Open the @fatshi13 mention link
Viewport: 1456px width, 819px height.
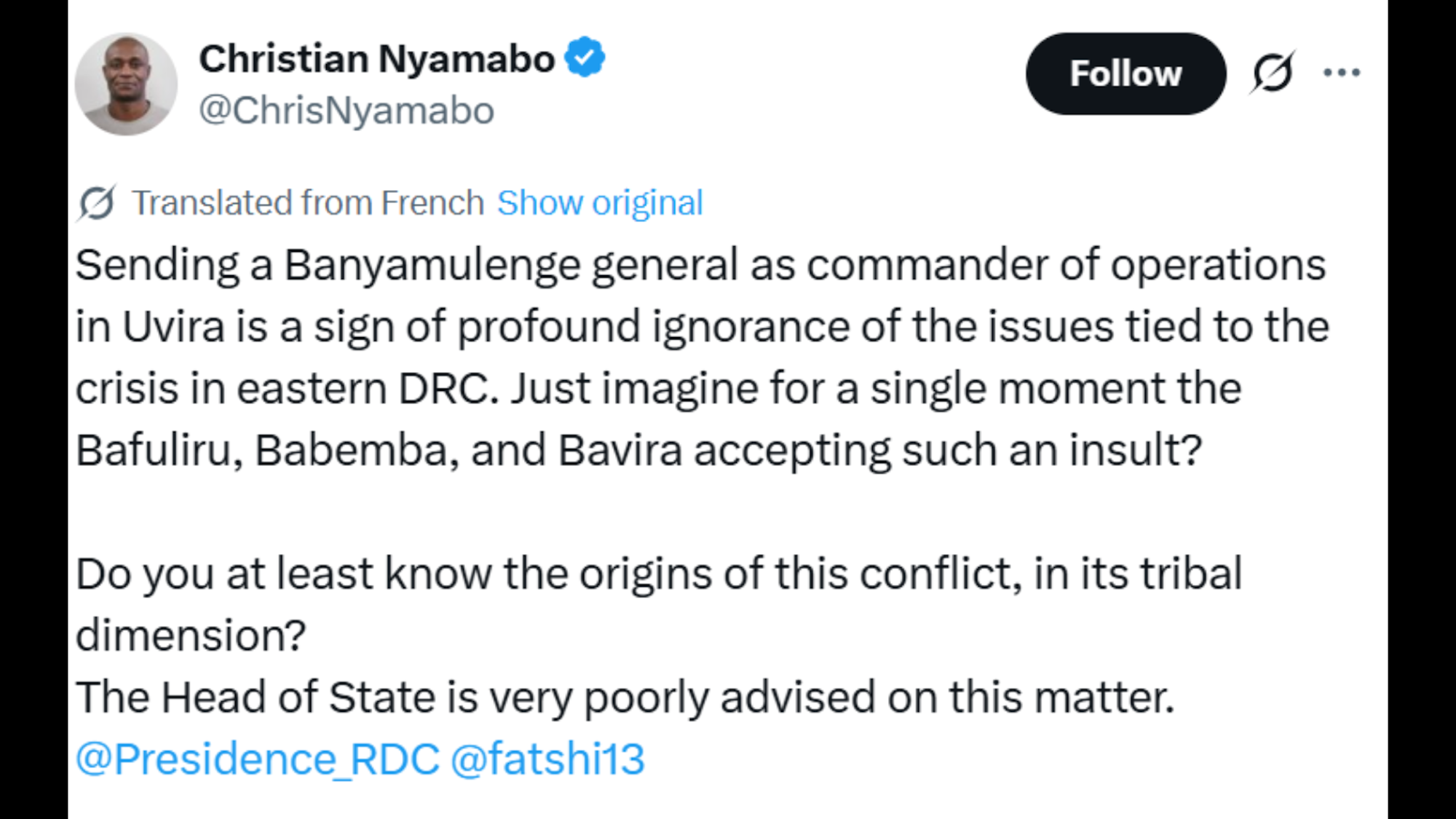click(547, 759)
